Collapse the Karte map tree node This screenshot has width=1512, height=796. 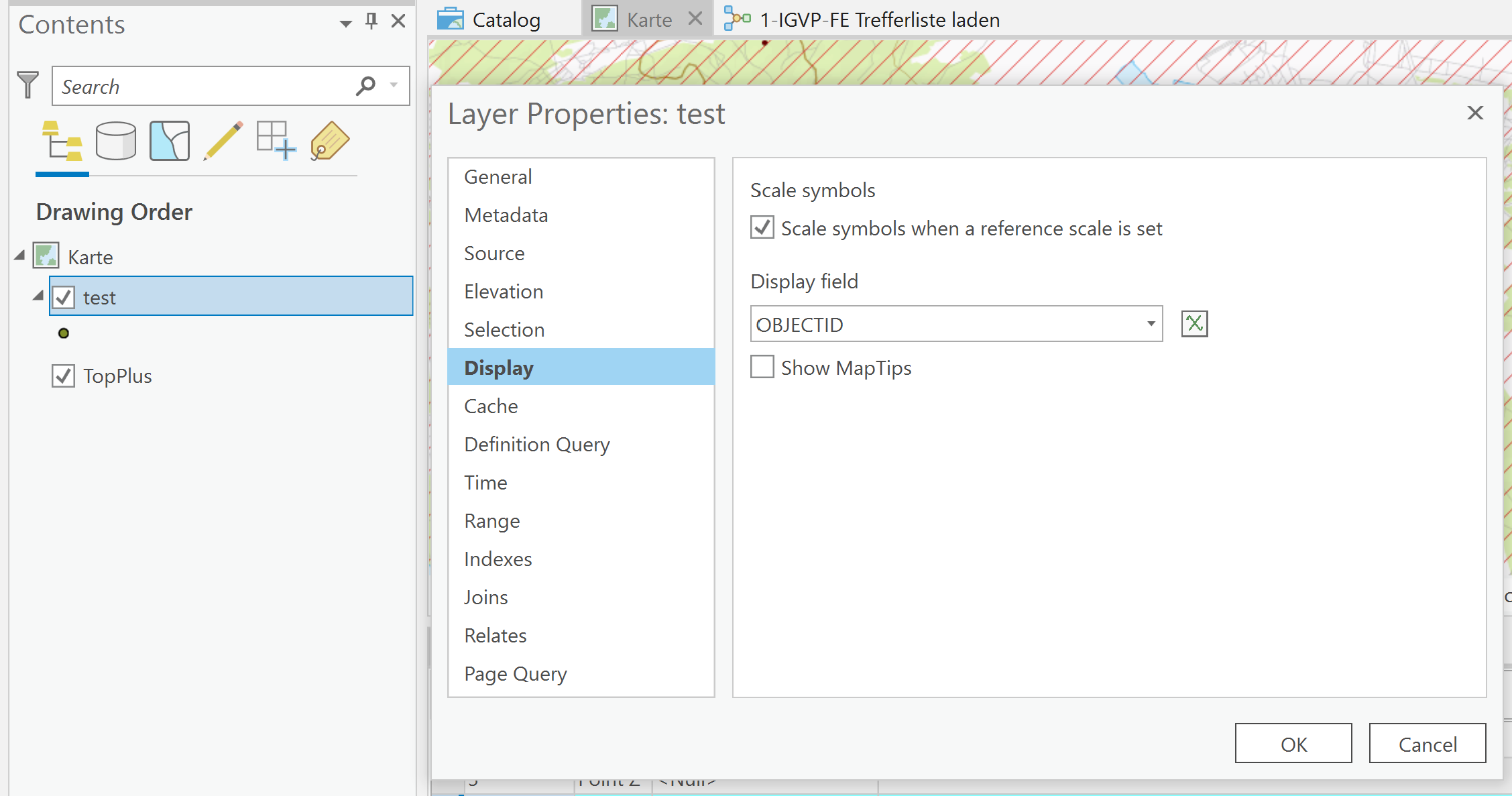click(x=19, y=255)
